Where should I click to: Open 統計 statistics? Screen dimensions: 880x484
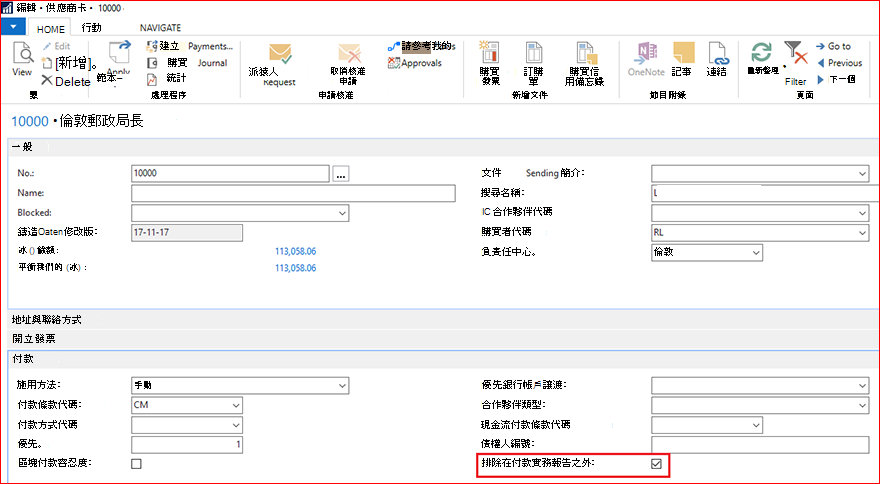167,79
